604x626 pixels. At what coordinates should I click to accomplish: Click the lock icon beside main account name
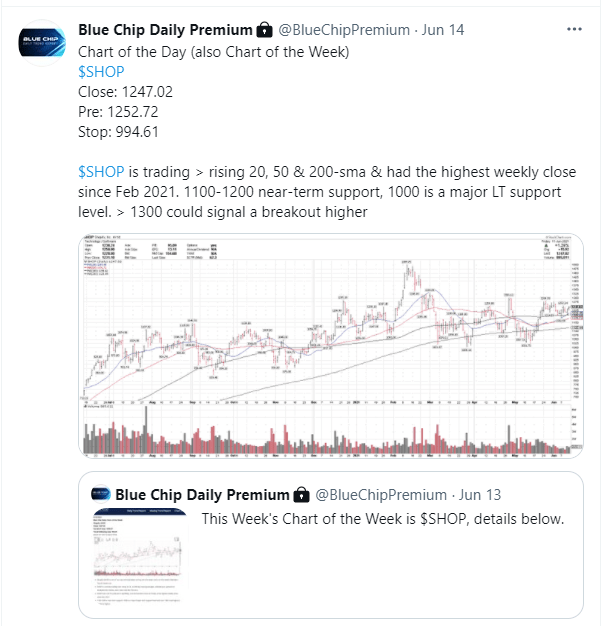[x=264, y=30]
